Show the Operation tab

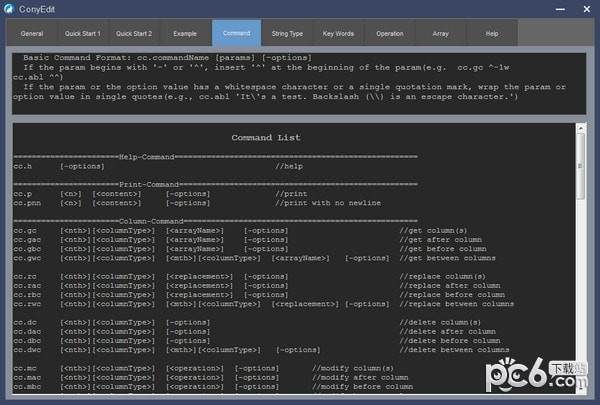(x=389, y=33)
